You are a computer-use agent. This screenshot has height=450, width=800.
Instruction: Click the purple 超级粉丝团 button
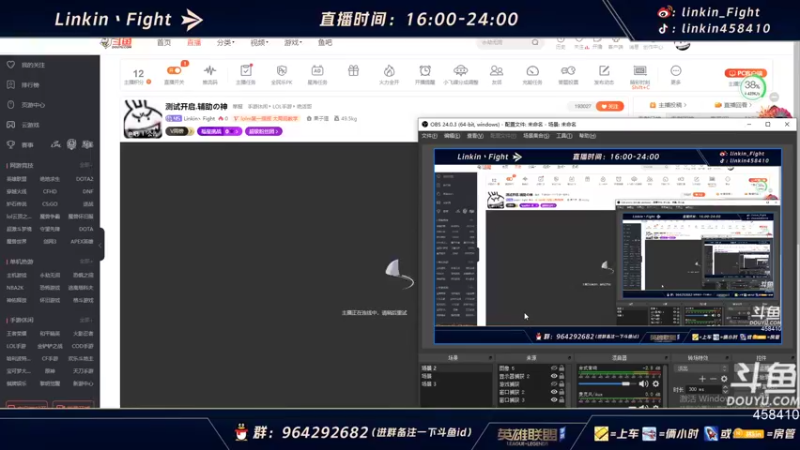tap(263, 131)
